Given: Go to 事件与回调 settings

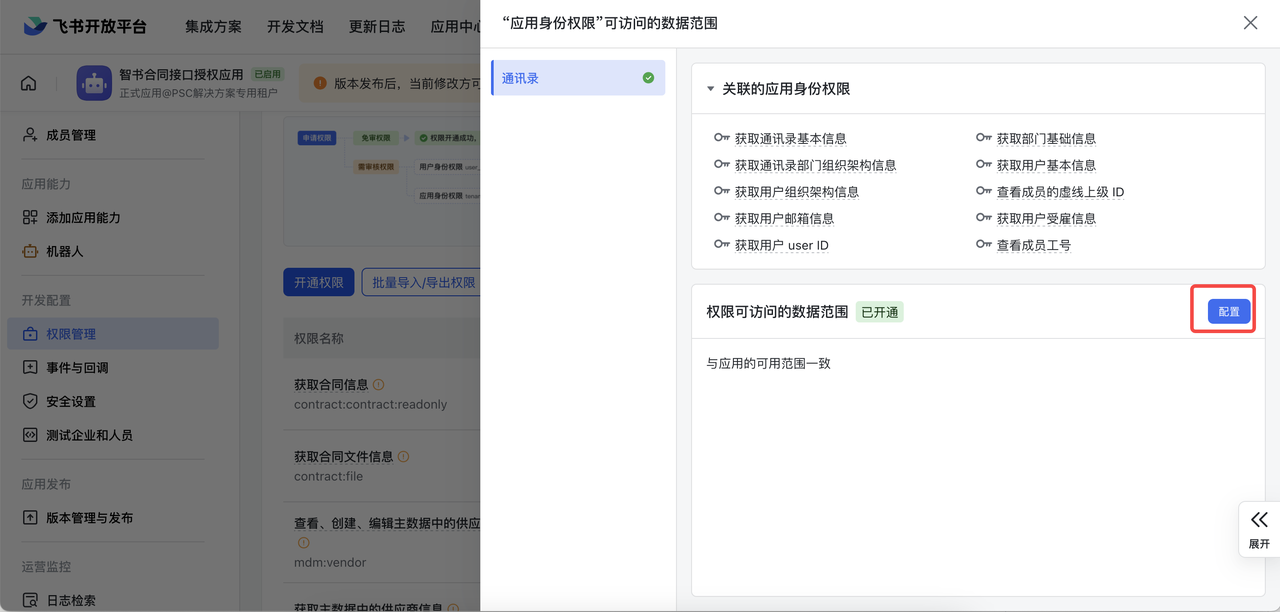Looking at the screenshot, I should [76, 368].
